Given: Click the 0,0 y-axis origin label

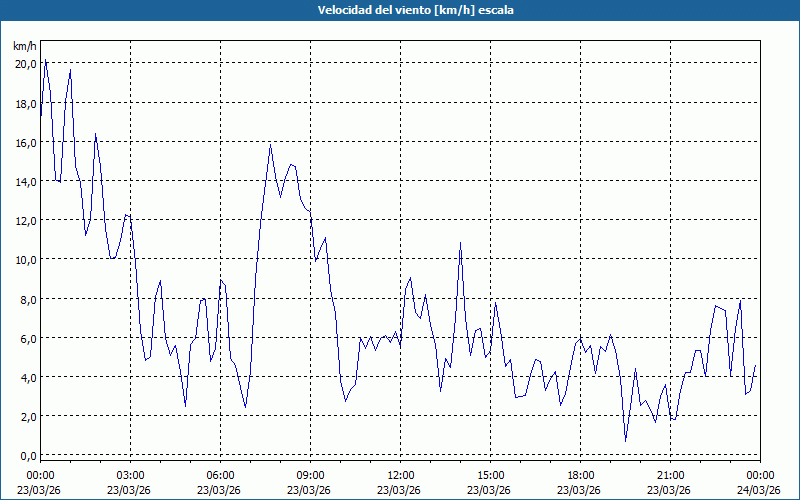Looking at the screenshot, I should (x=24, y=455).
